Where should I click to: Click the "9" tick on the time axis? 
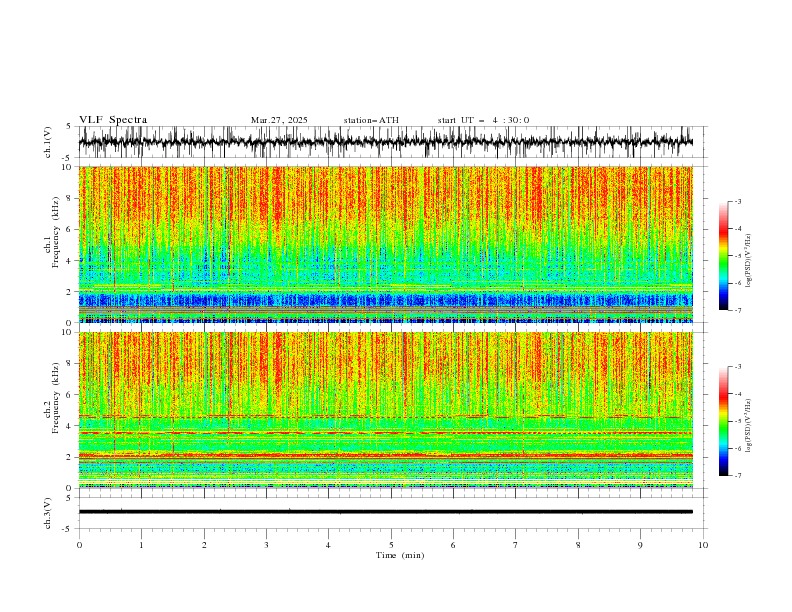[x=640, y=545]
